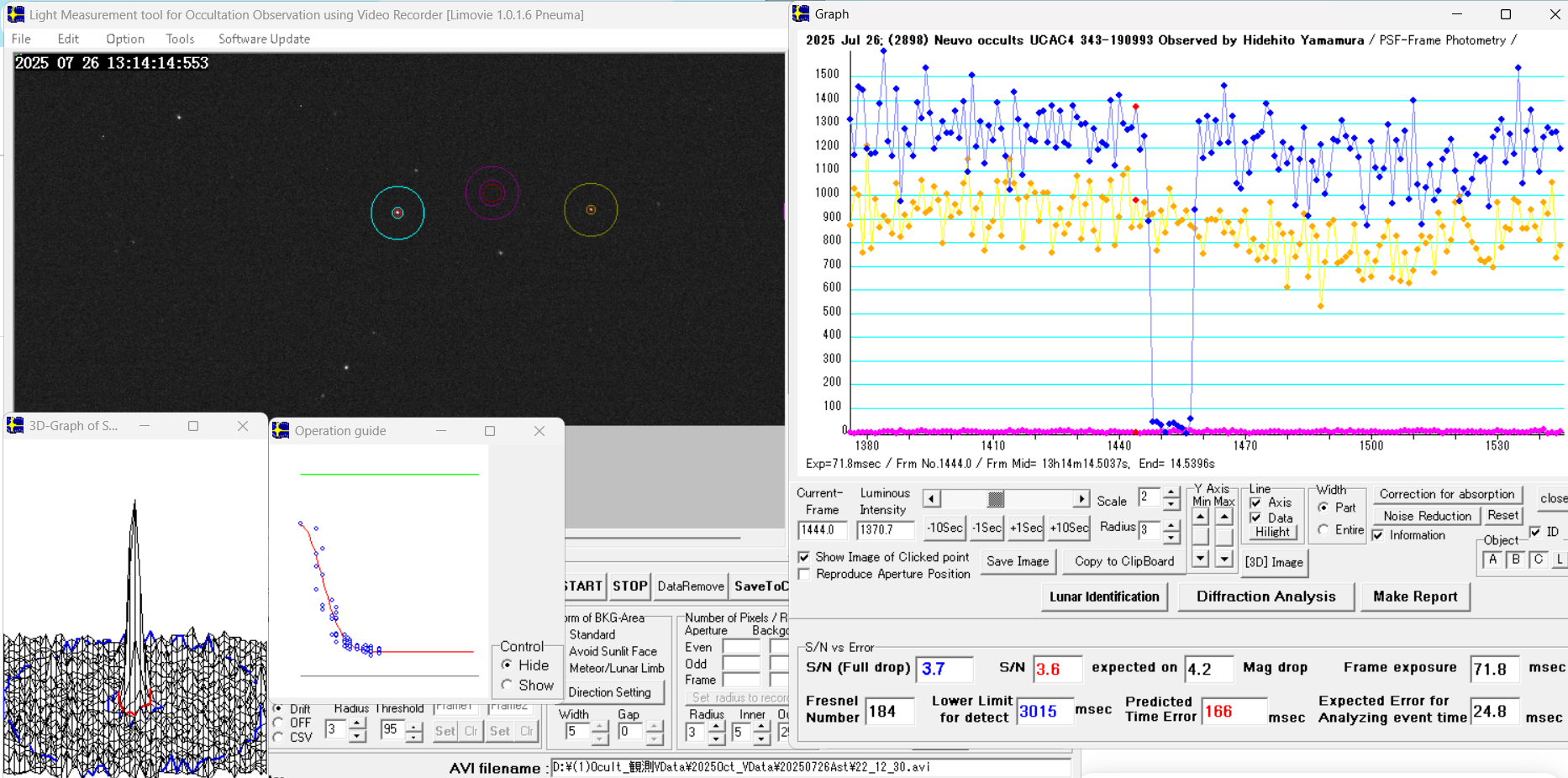
Task: Decrease graph Radius with the down arrow
Action: pos(1171,537)
